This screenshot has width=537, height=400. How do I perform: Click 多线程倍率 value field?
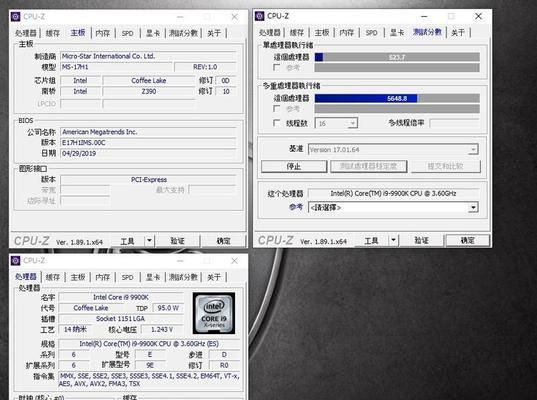click(x=454, y=123)
